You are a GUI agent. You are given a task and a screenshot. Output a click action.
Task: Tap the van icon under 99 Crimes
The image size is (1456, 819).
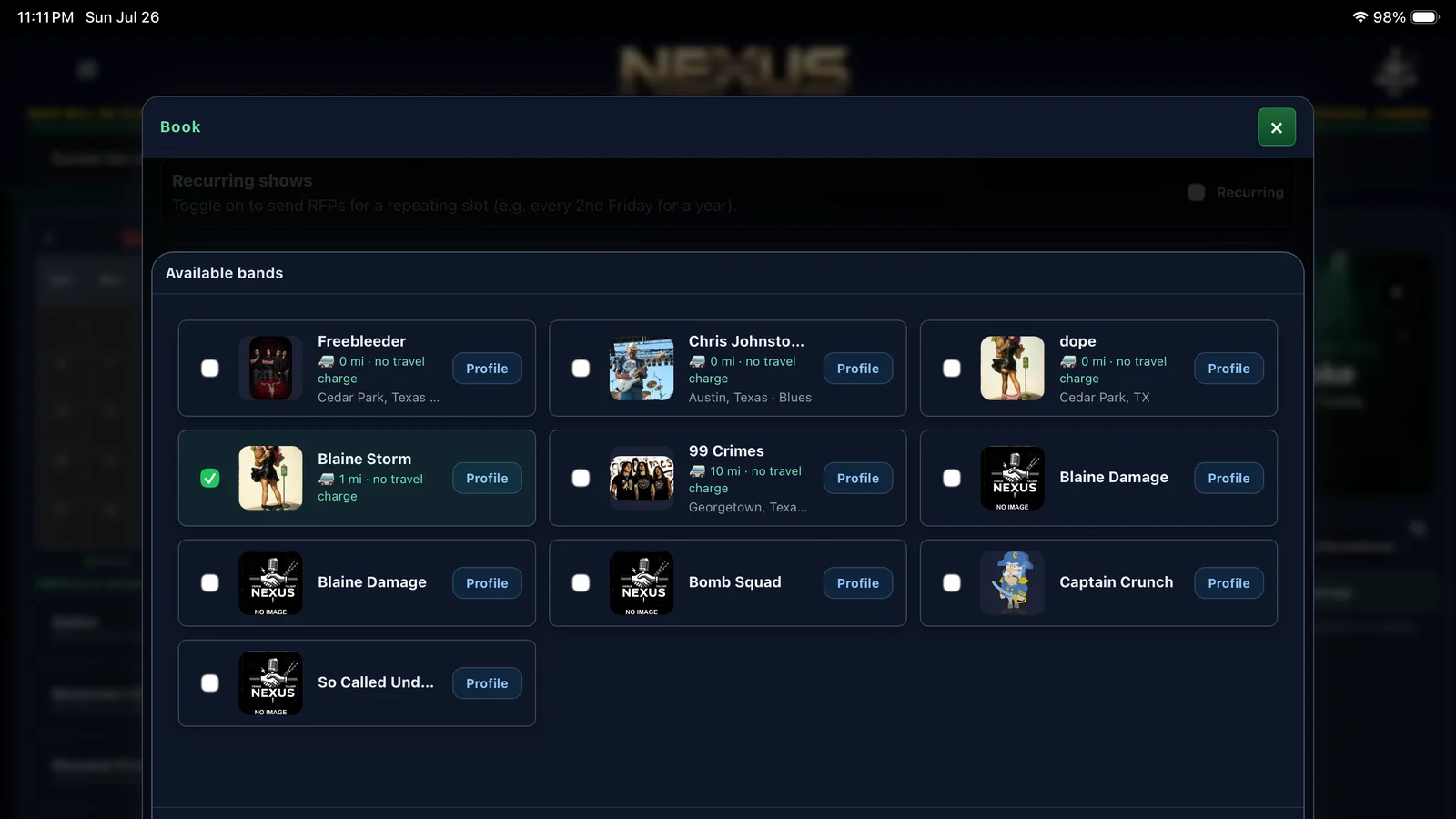697,471
